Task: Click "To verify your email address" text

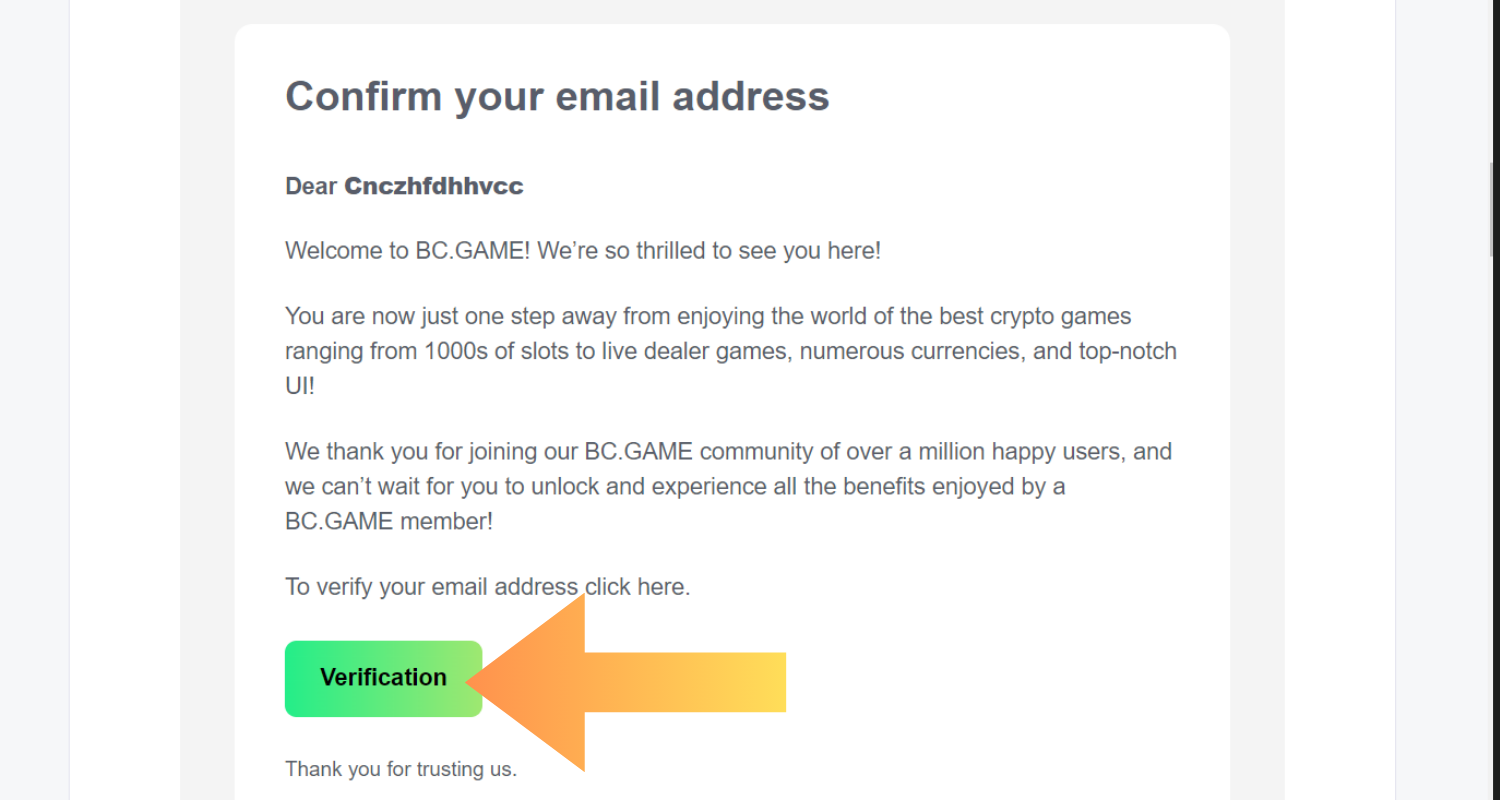Action: (x=431, y=587)
